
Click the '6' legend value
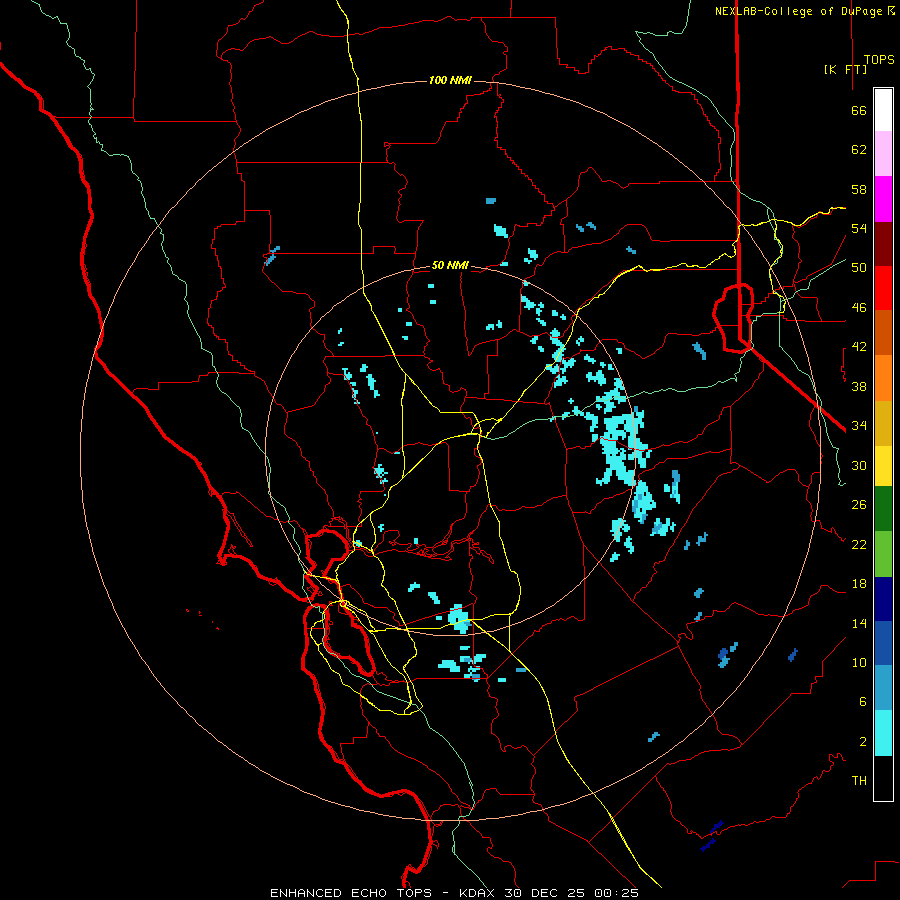click(x=863, y=702)
